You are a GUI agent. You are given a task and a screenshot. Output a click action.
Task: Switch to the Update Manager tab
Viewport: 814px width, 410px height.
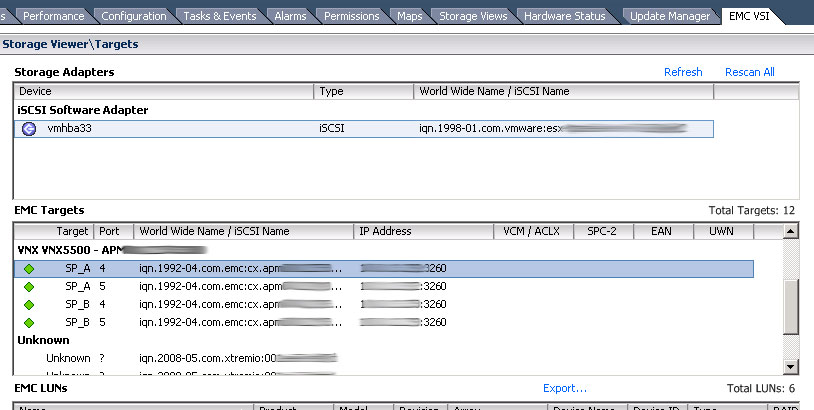click(670, 16)
